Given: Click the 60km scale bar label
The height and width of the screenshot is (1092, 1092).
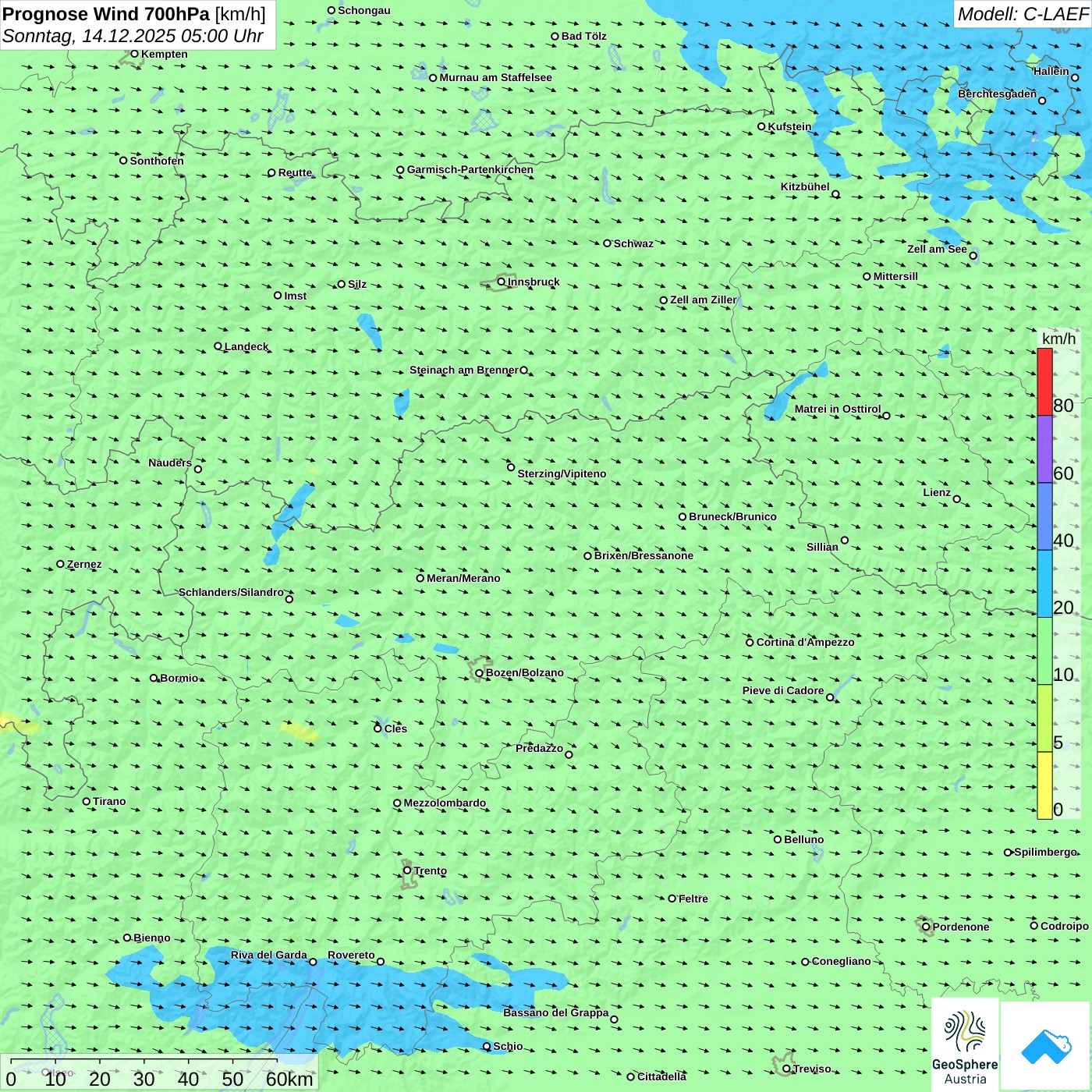Looking at the screenshot, I should tap(289, 1079).
